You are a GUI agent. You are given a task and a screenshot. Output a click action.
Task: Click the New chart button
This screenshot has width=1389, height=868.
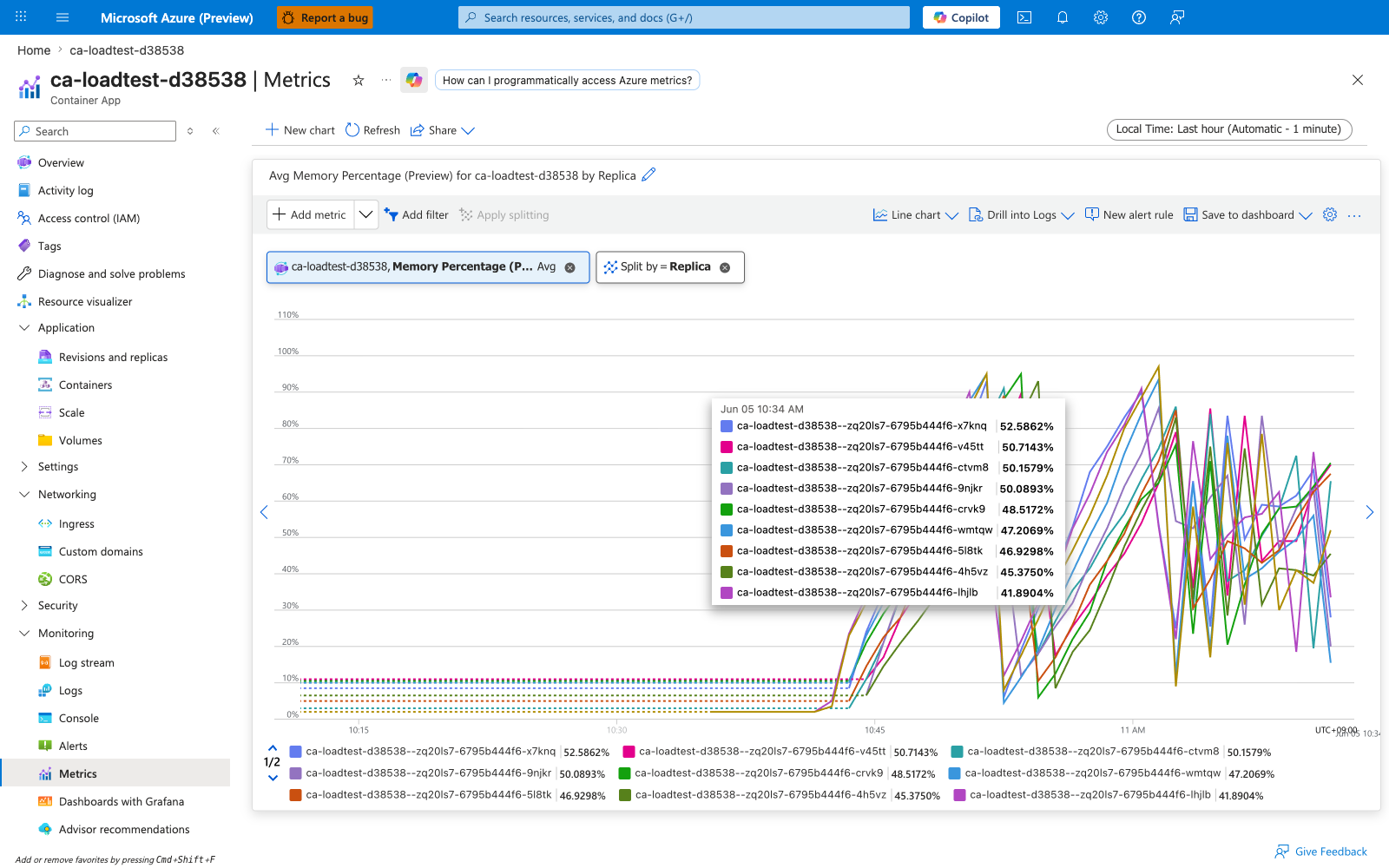[300, 130]
